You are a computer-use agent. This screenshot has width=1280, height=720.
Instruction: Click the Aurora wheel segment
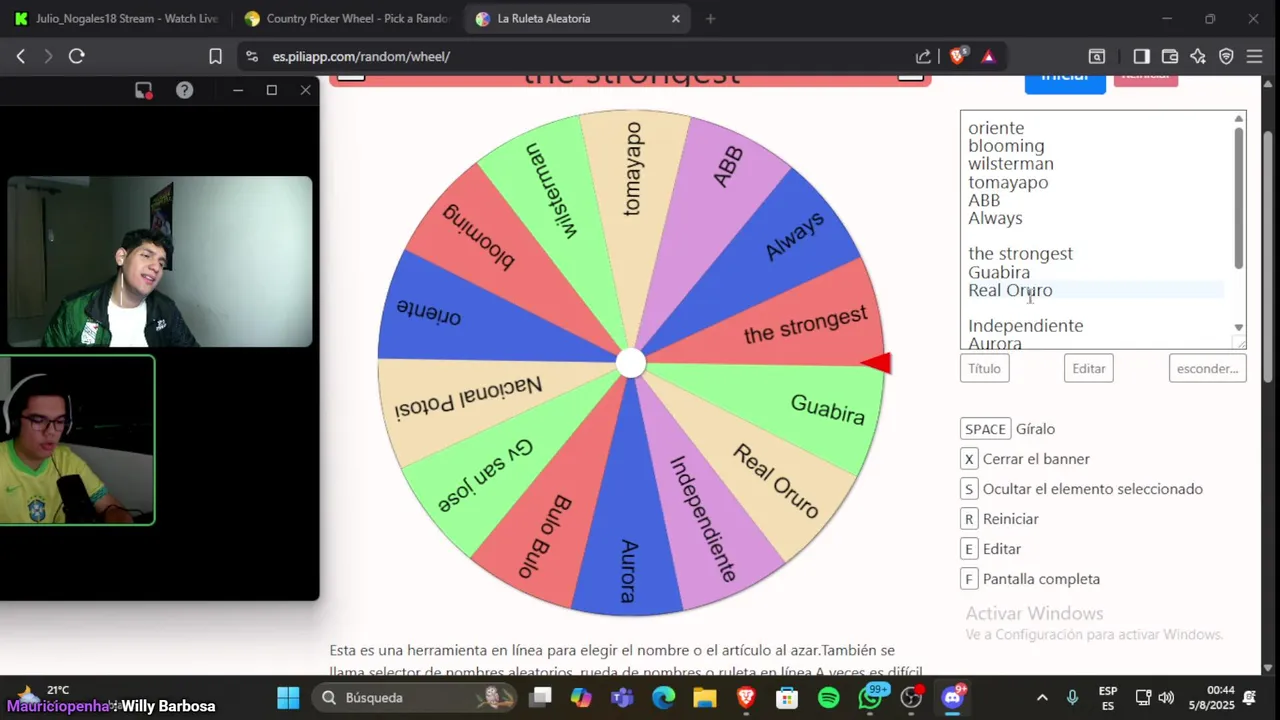pos(628,571)
